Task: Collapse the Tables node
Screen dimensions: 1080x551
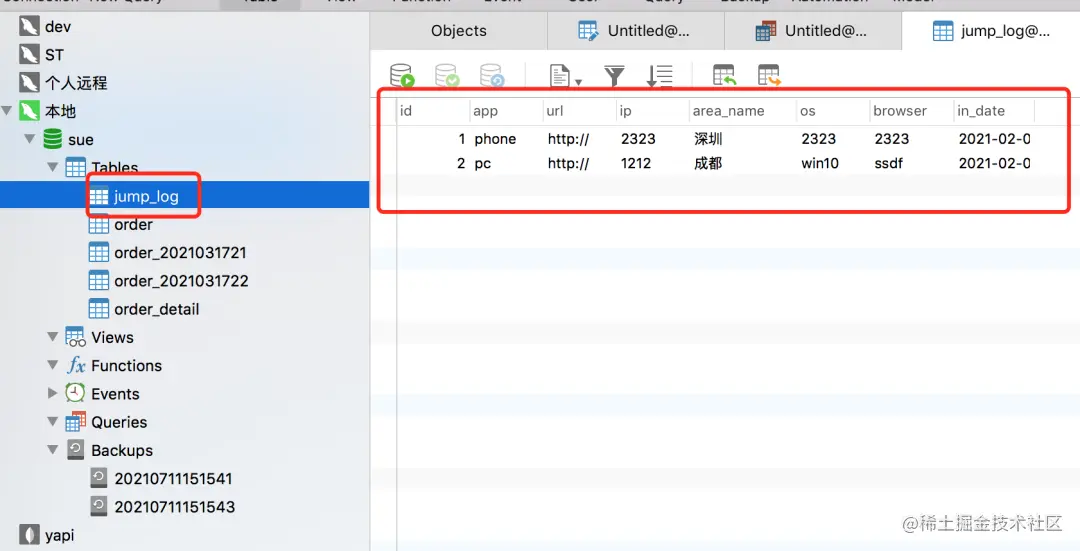Action: (52, 167)
